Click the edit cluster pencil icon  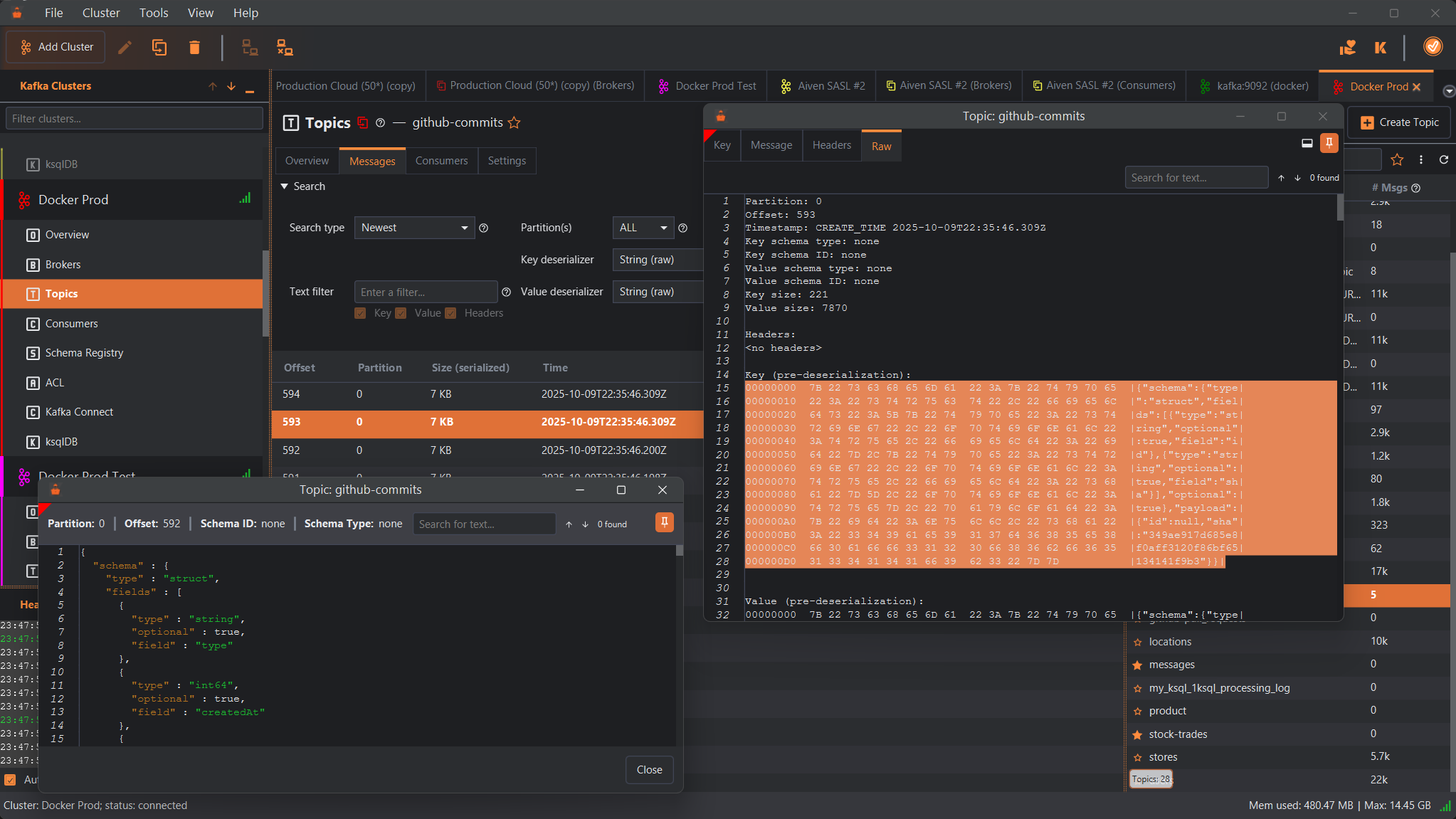125,48
